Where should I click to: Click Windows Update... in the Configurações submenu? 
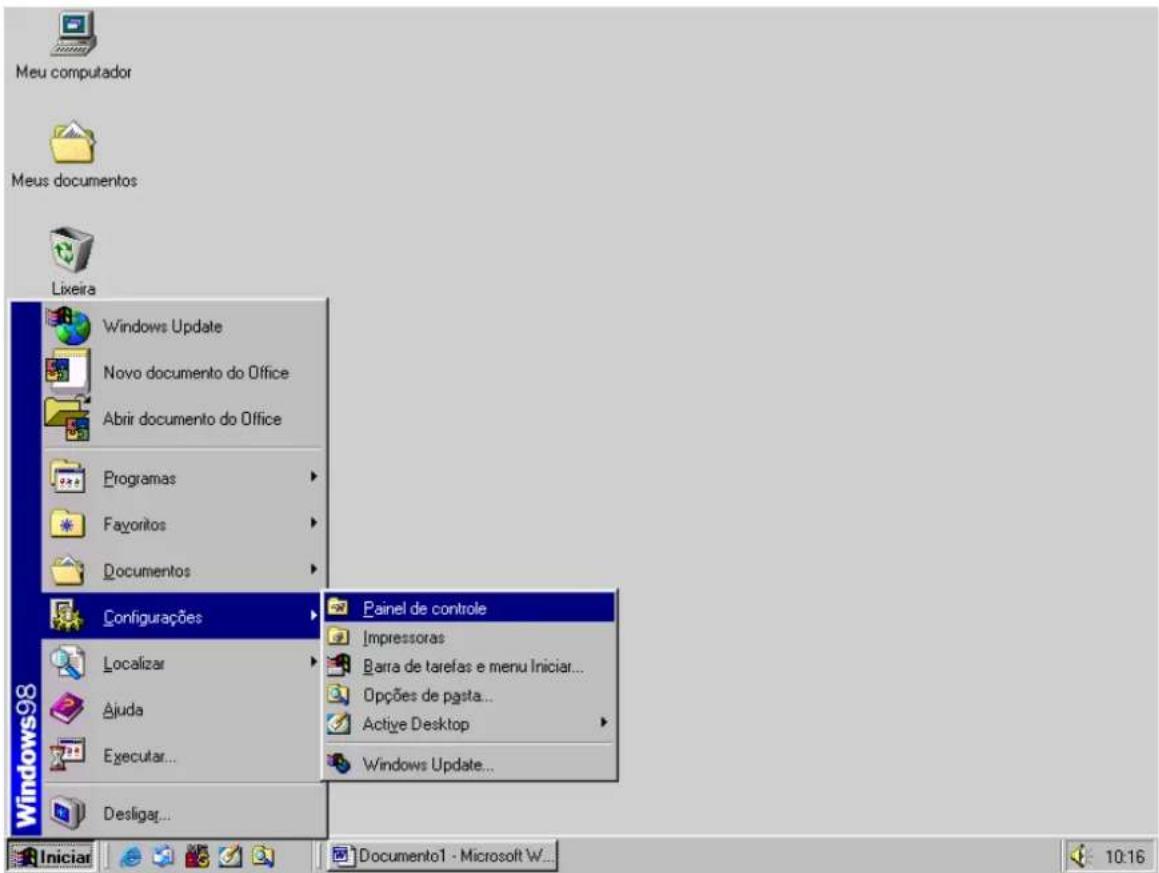click(x=469, y=764)
